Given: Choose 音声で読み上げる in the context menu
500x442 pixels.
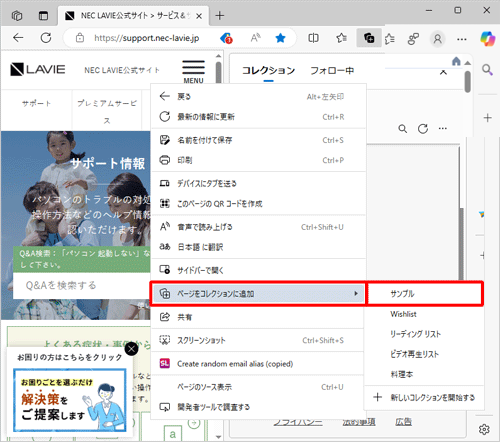Looking at the screenshot, I should (258, 227).
